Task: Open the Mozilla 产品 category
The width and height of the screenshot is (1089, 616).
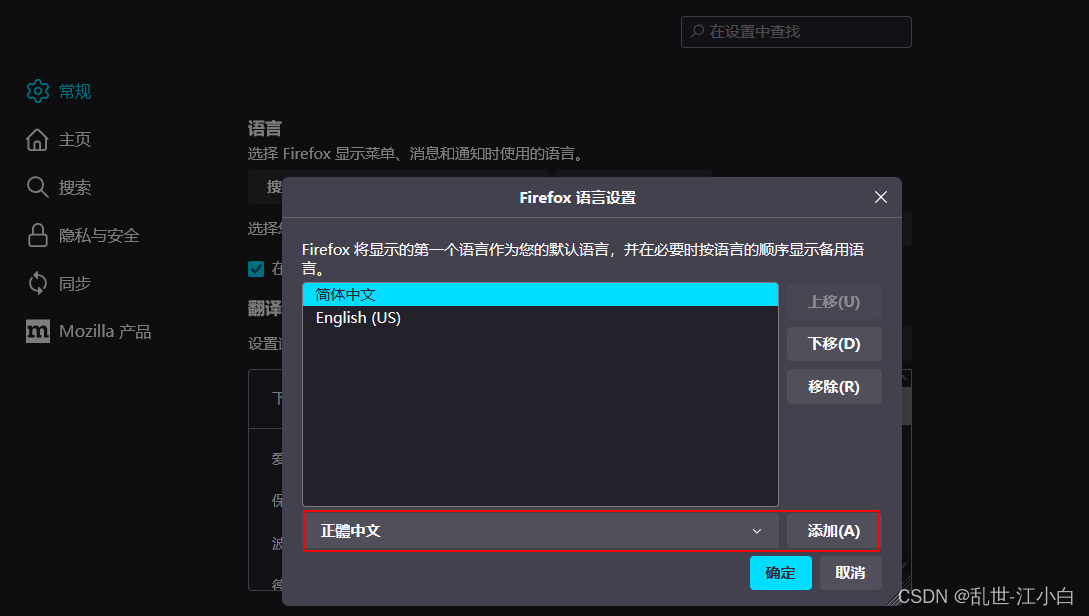Action: click(105, 331)
